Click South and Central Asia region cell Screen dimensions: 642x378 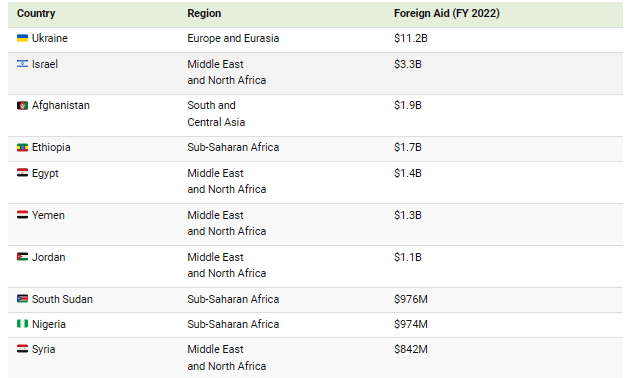pyautogui.click(x=216, y=113)
